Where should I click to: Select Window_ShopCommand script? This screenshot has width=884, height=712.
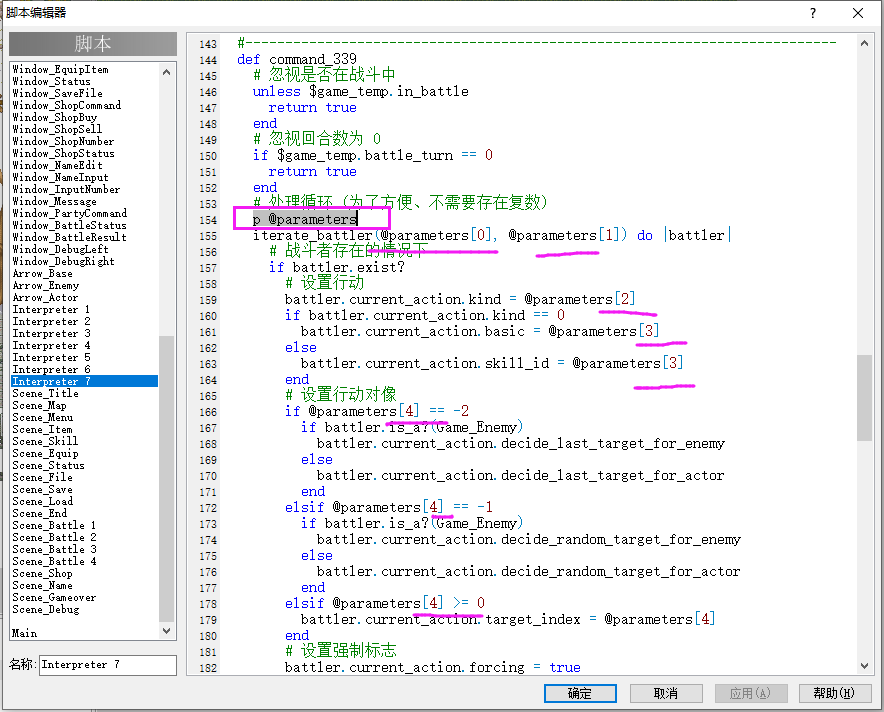(x=67, y=105)
